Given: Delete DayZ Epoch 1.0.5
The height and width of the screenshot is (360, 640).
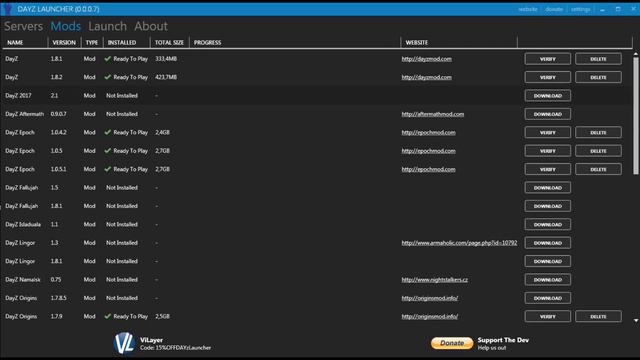Looking at the screenshot, I should [598, 151].
